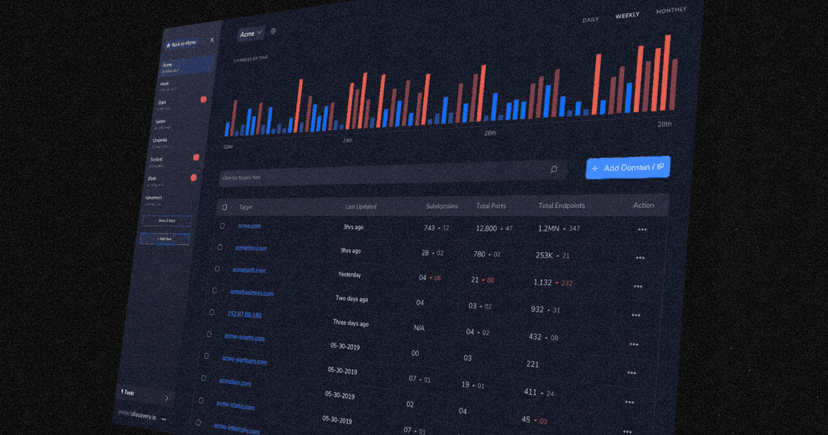Image resolution: width=828 pixels, height=435 pixels.
Task: Expand the Acme workspace dropdown
Action: tap(250, 34)
